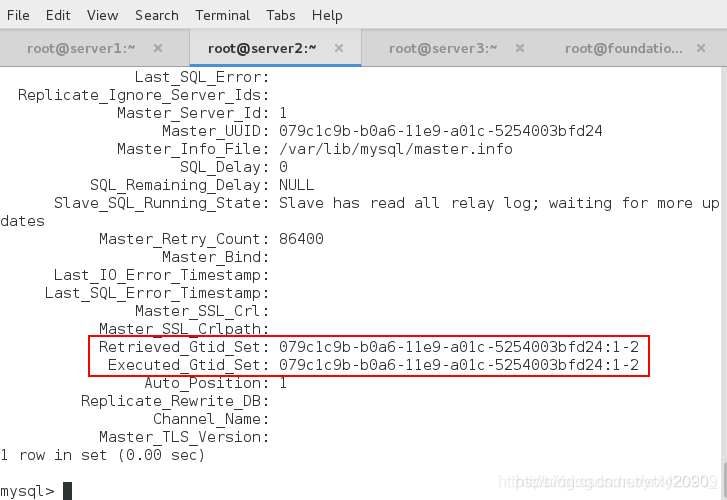Open the Edit menu
Screen dimensions: 727x500
coord(58,15)
